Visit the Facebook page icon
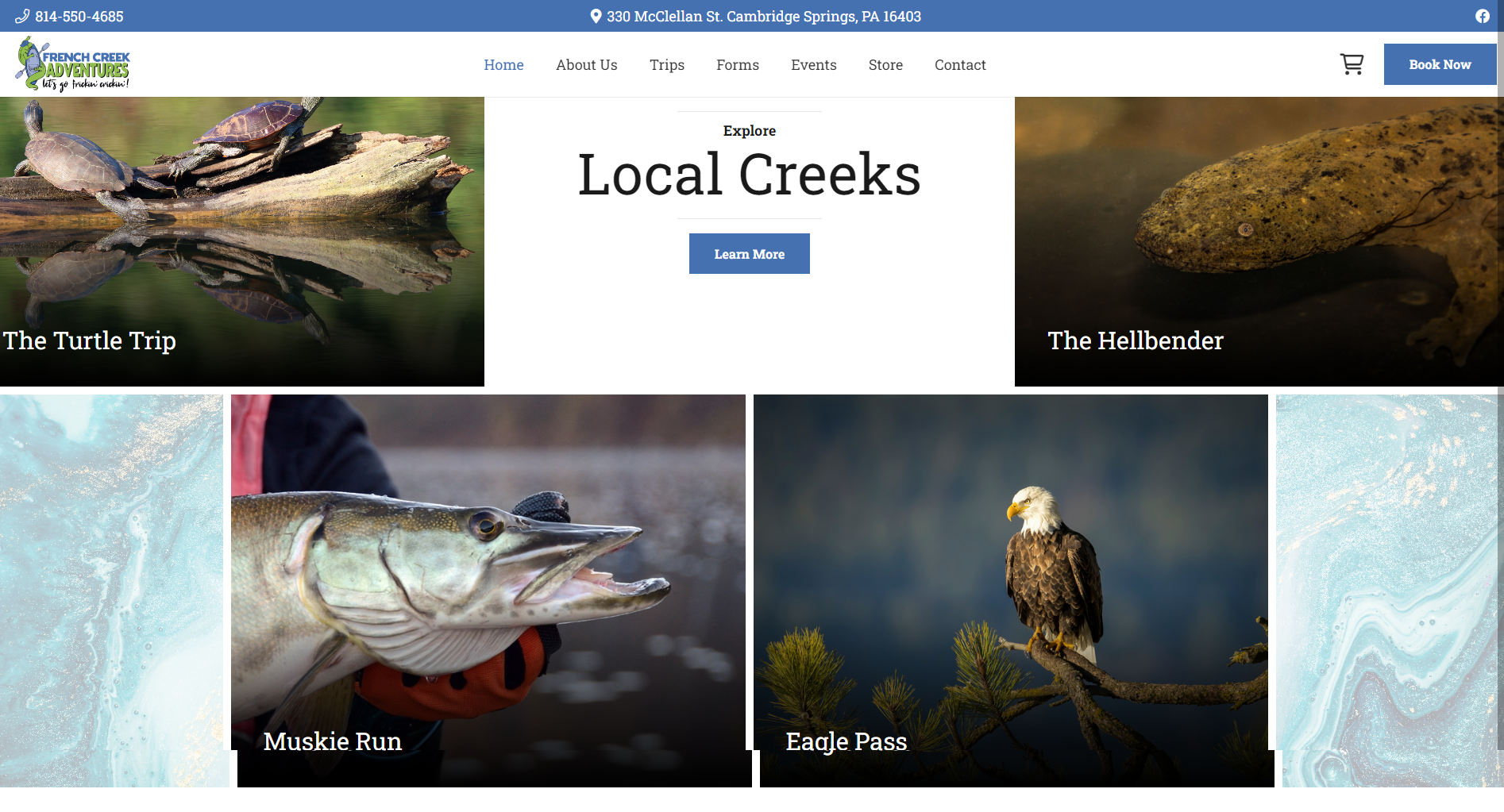Image resolution: width=1504 pixels, height=812 pixels. coord(1483,16)
